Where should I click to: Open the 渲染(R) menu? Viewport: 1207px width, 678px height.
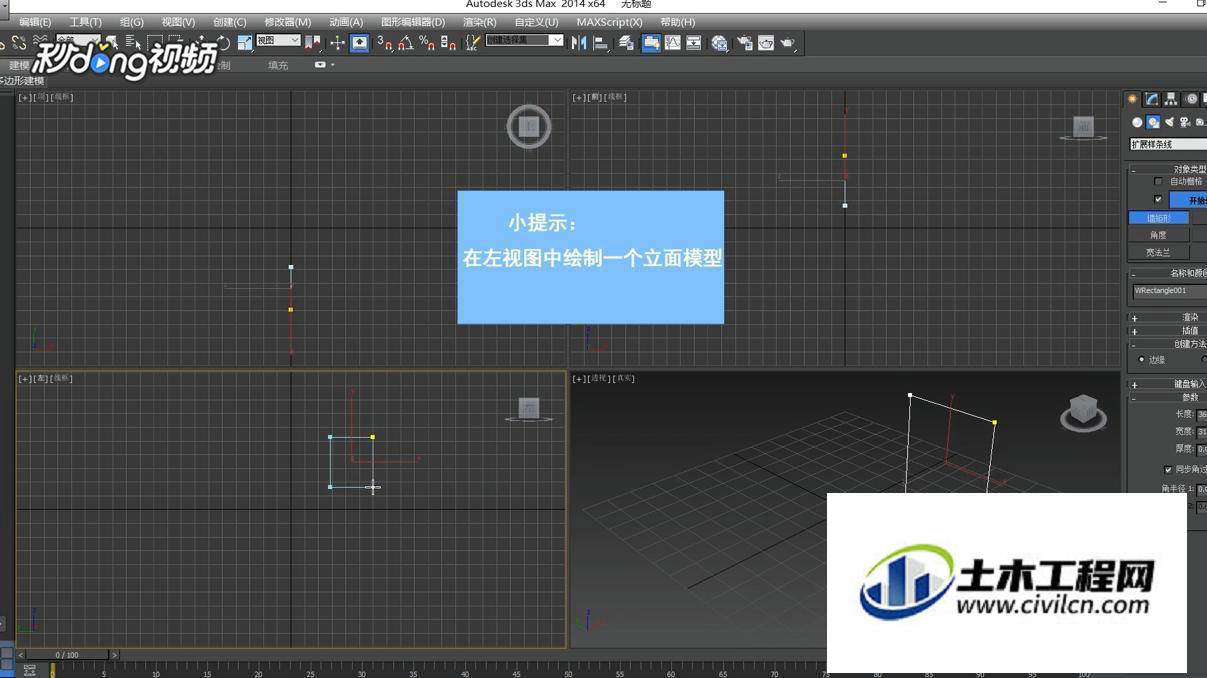(x=480, y=22)
